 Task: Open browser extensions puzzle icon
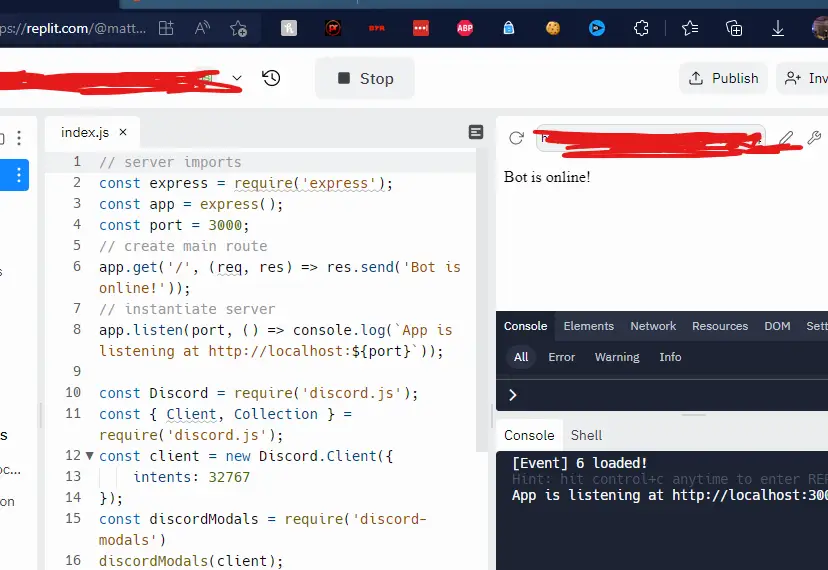click(x=641, y=28)
